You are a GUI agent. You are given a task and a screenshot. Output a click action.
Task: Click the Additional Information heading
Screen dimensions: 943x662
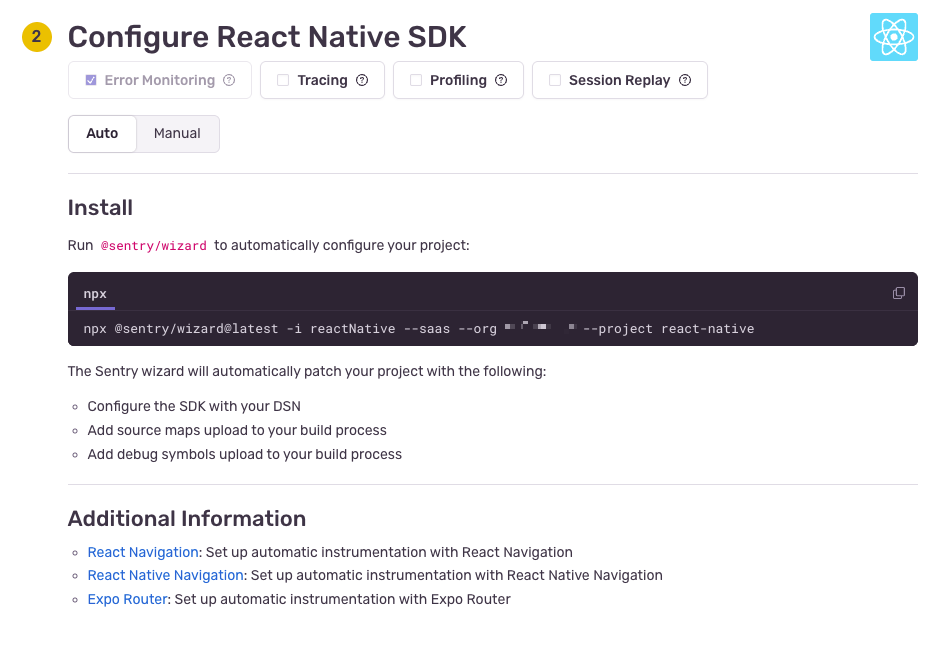(187, 518)
